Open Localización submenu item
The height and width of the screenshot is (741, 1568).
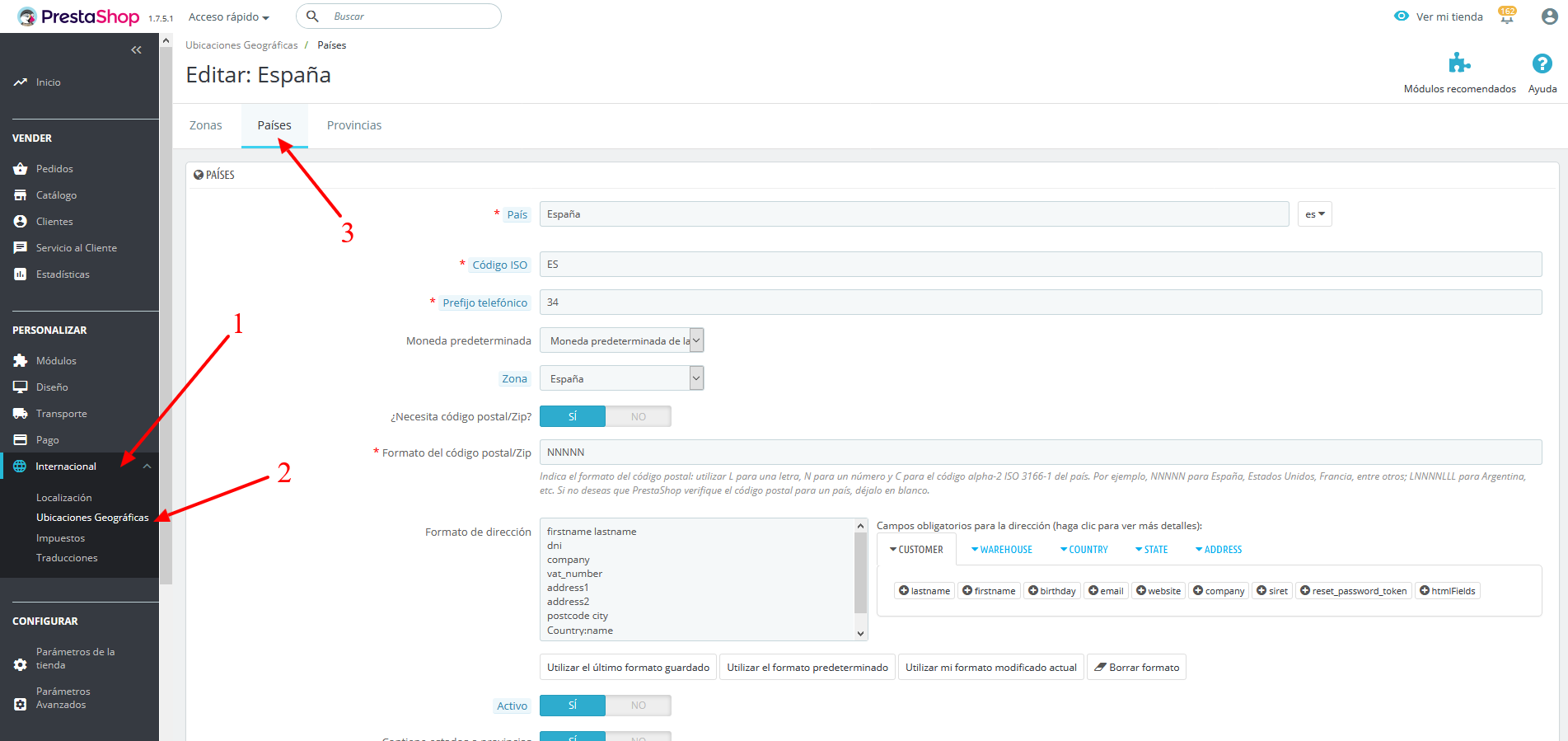pyautogui.click(x=64, y=498)
